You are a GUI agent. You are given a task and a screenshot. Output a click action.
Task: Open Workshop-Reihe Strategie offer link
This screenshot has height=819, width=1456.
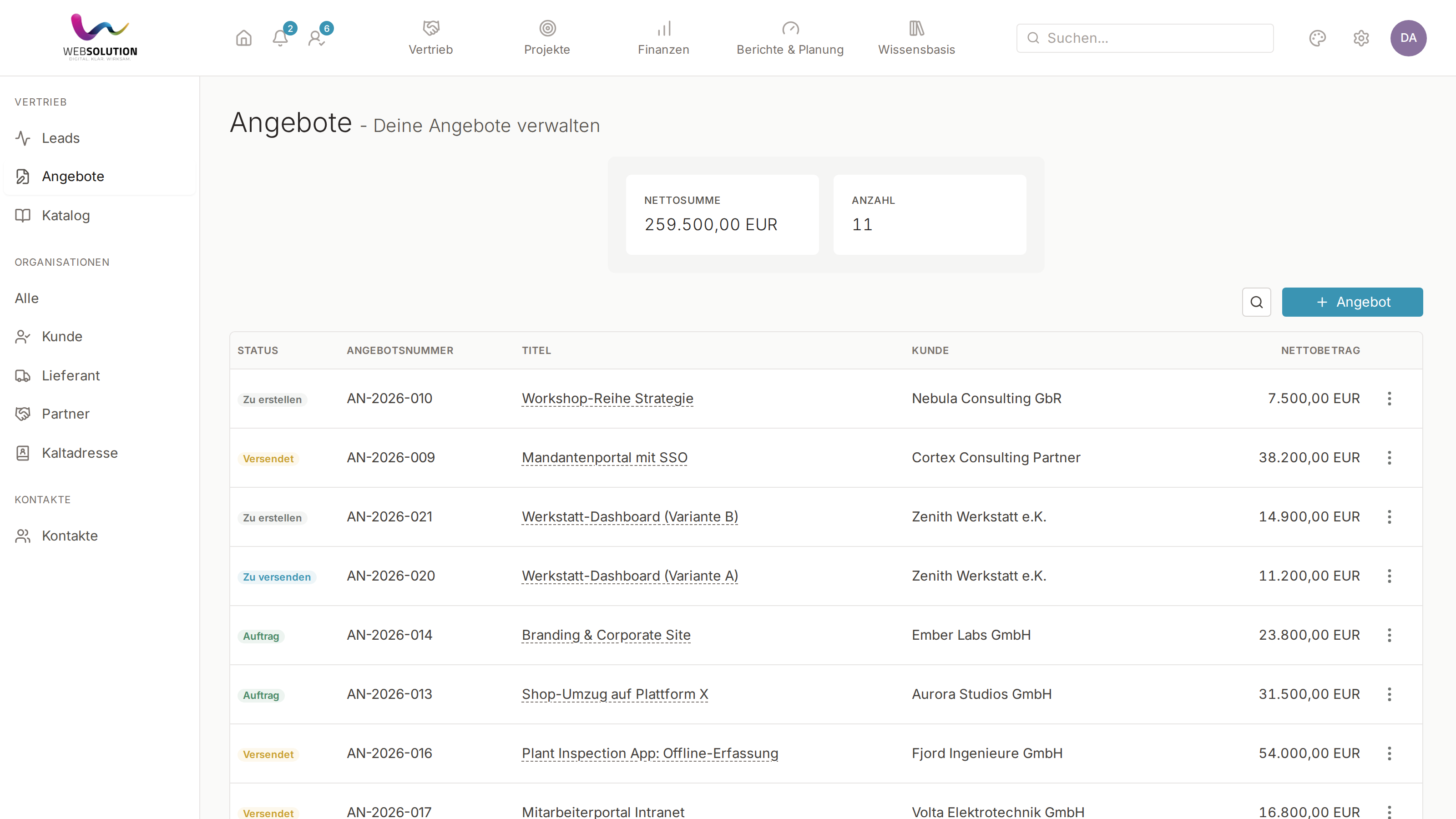(x=607, y=399)
